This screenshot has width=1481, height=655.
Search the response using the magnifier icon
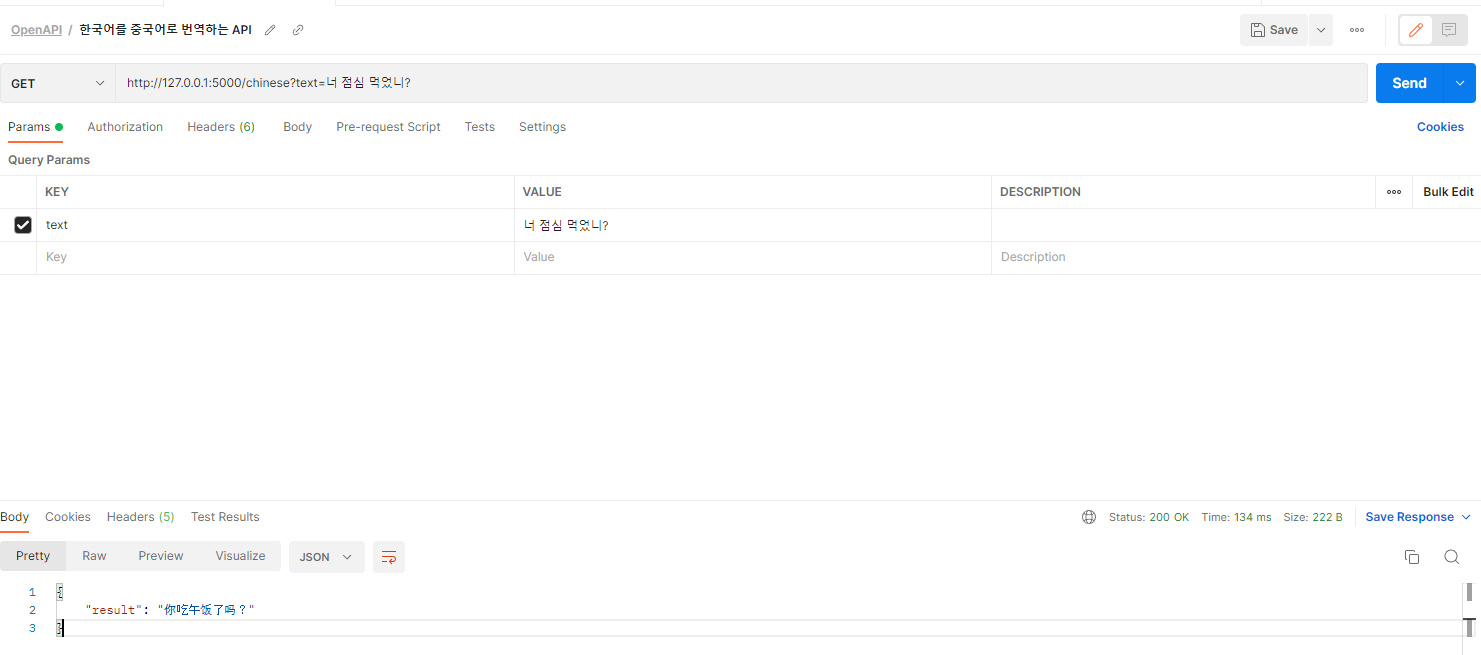tap(1451, 557)
